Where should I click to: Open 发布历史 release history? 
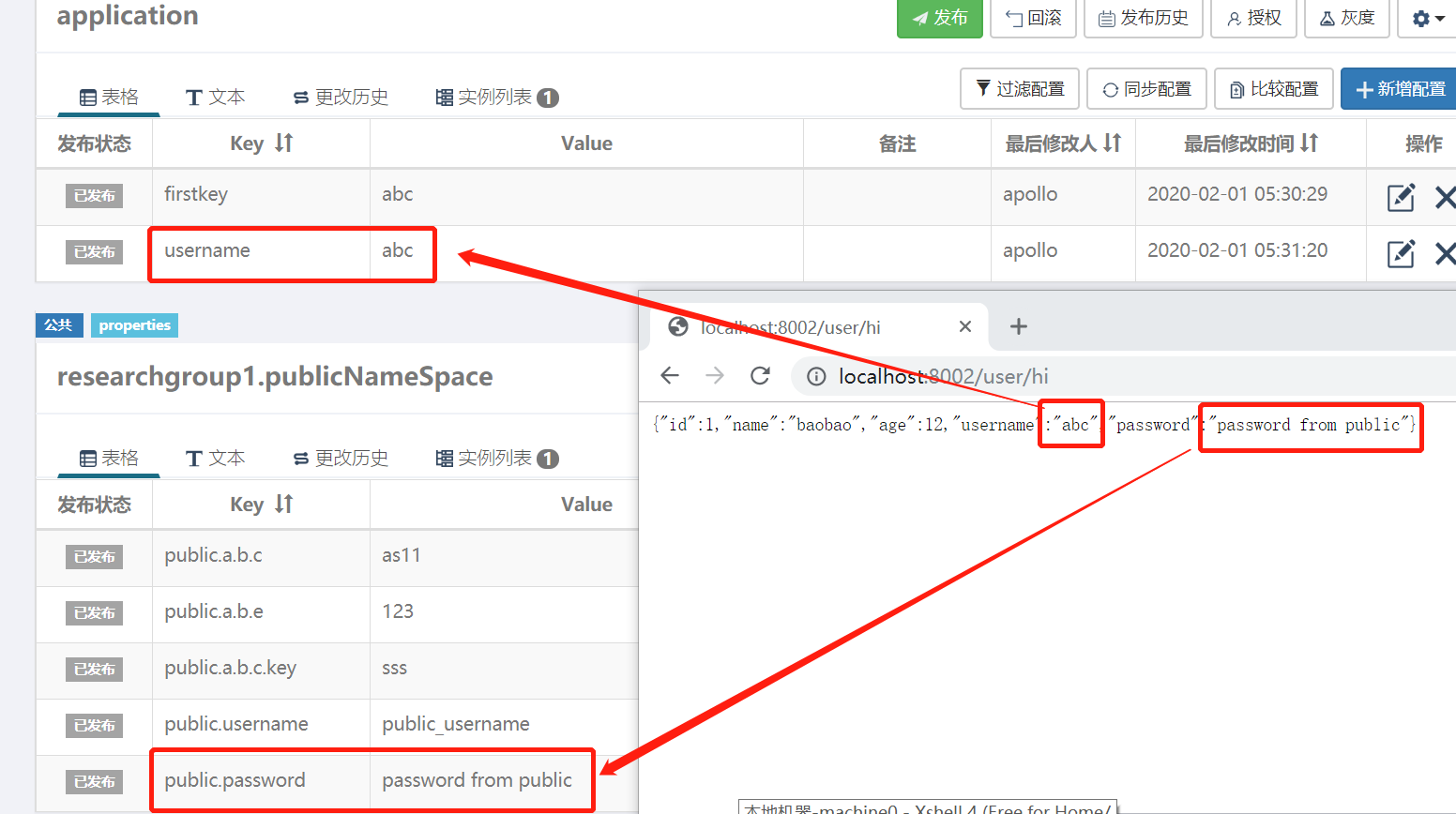(1143, 18)
